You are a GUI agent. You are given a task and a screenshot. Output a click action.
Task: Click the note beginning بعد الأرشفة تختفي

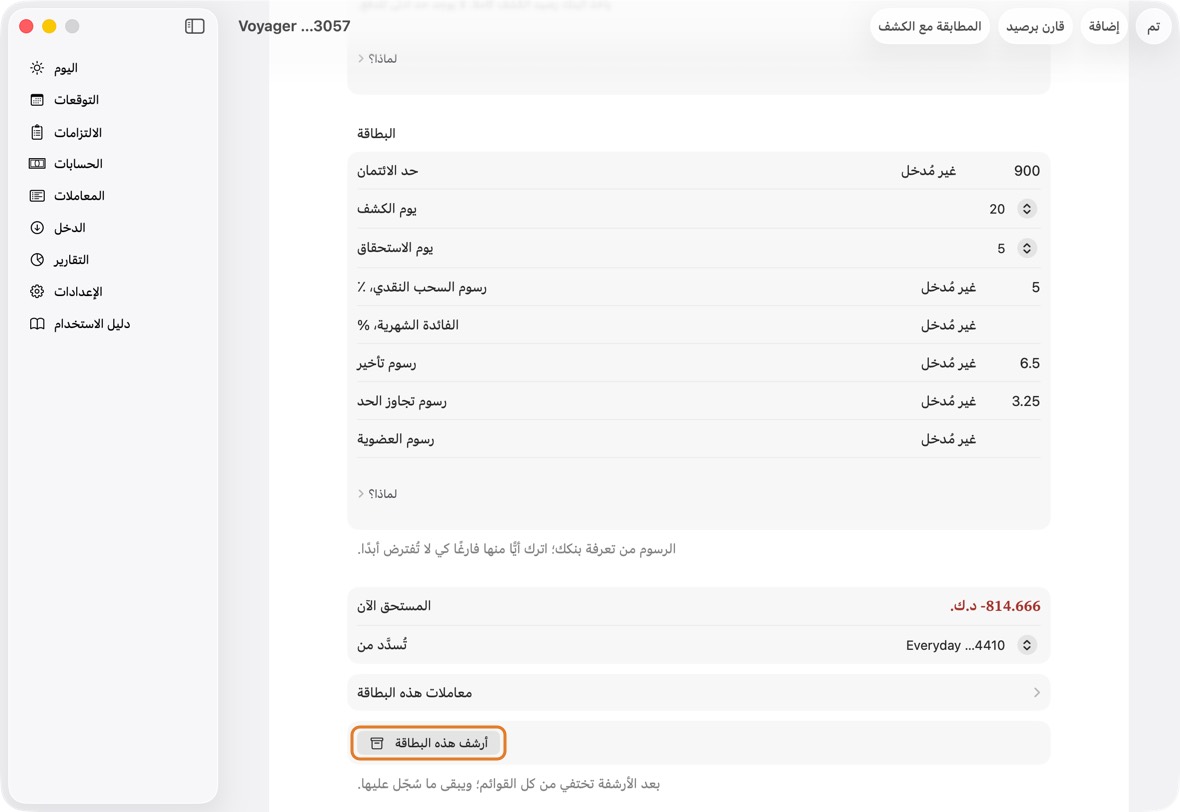[509, 784]
